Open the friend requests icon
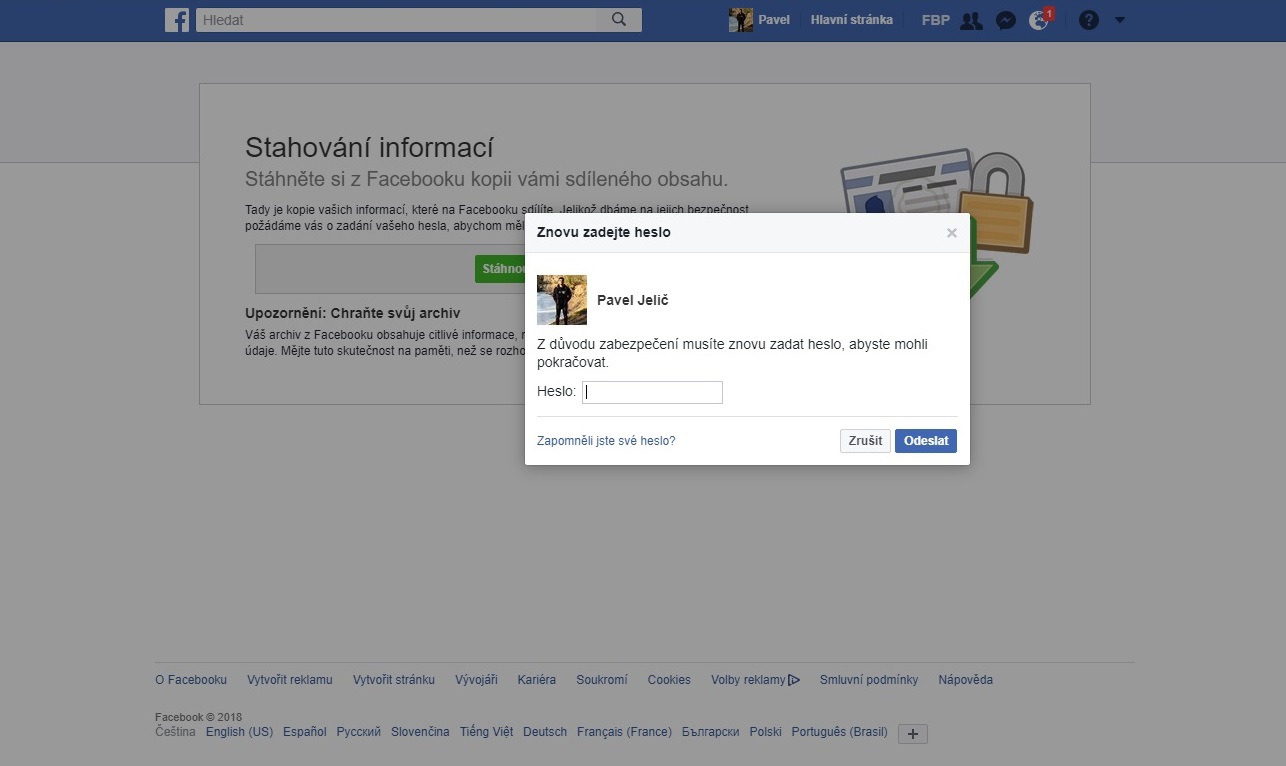 tap(970, 20)
